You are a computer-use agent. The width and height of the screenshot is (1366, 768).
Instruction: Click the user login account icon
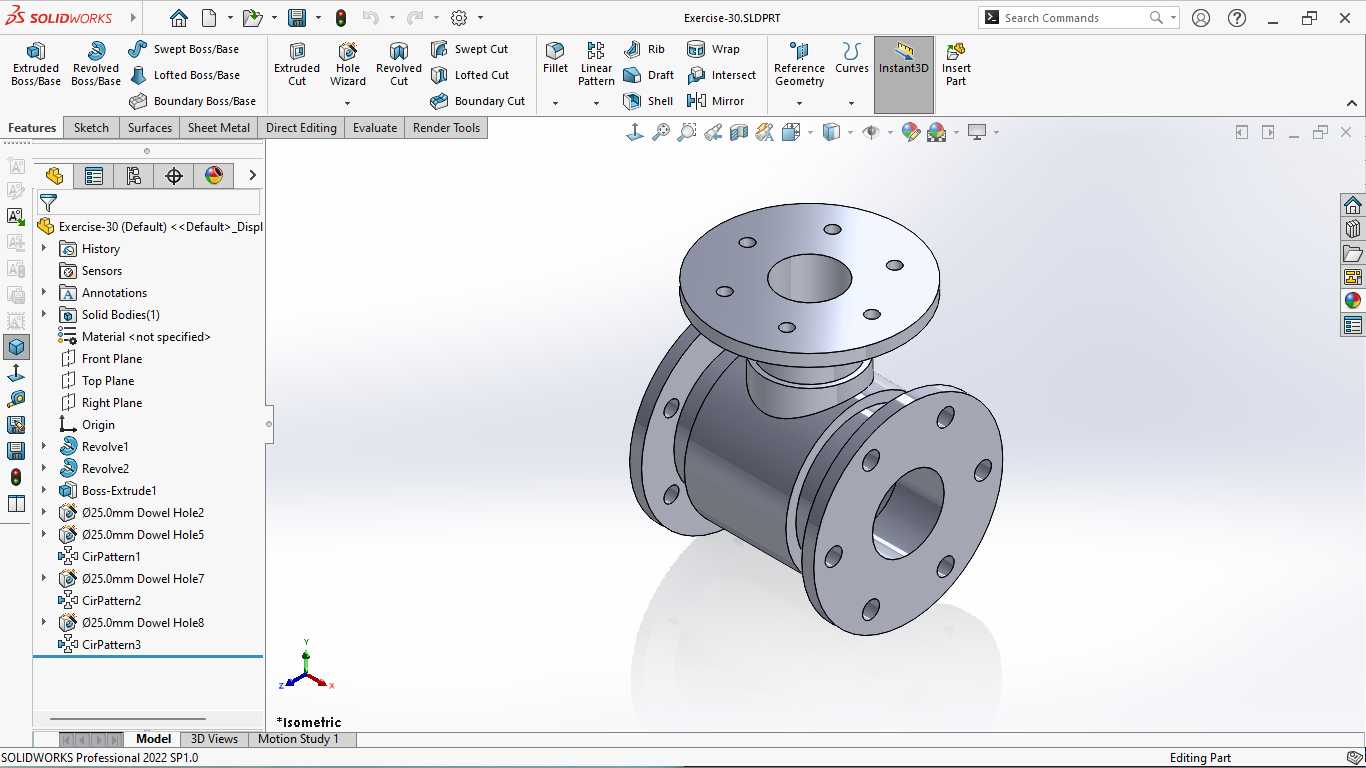[x=1201, y=18]
